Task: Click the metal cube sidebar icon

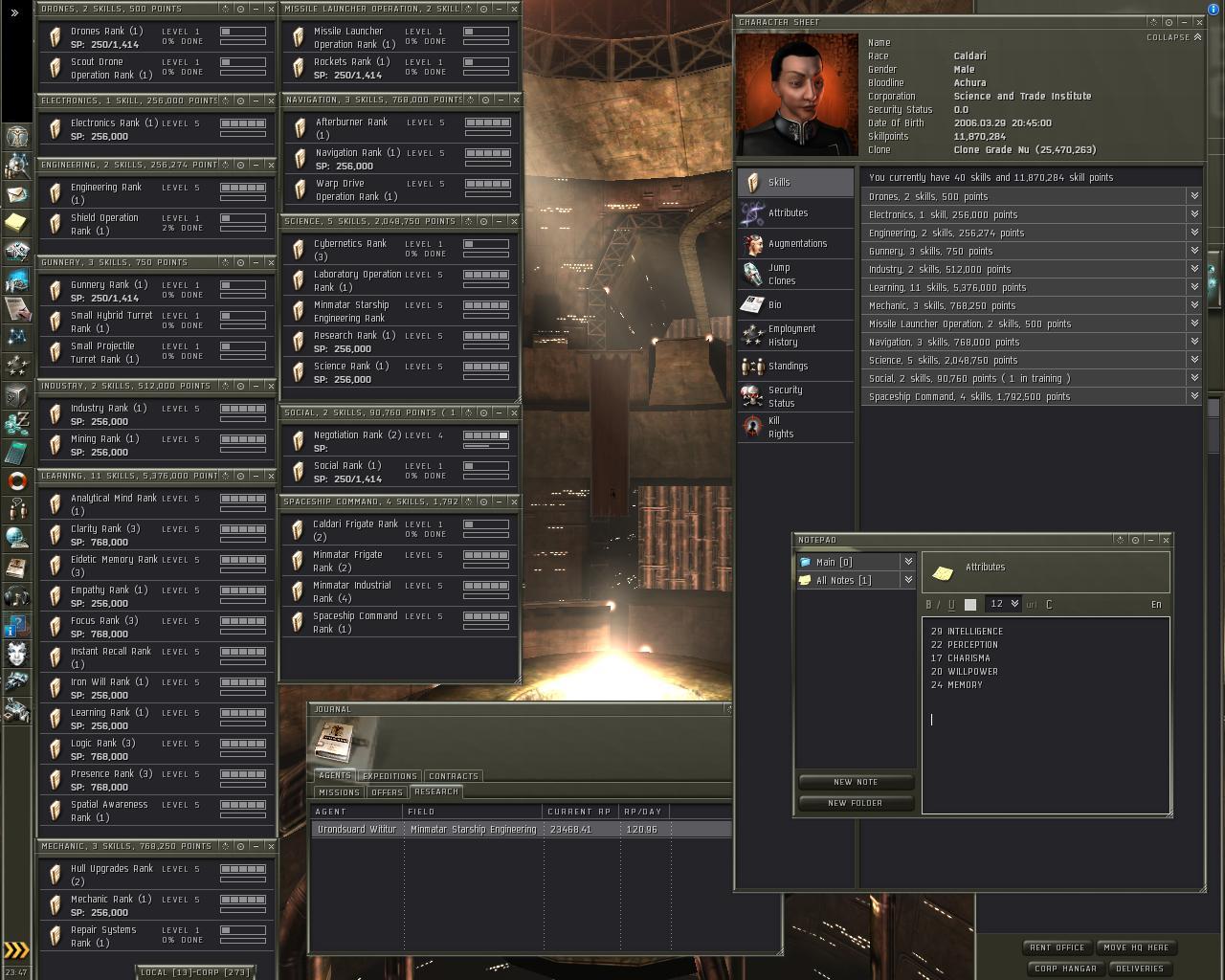Action: [16, 394]
